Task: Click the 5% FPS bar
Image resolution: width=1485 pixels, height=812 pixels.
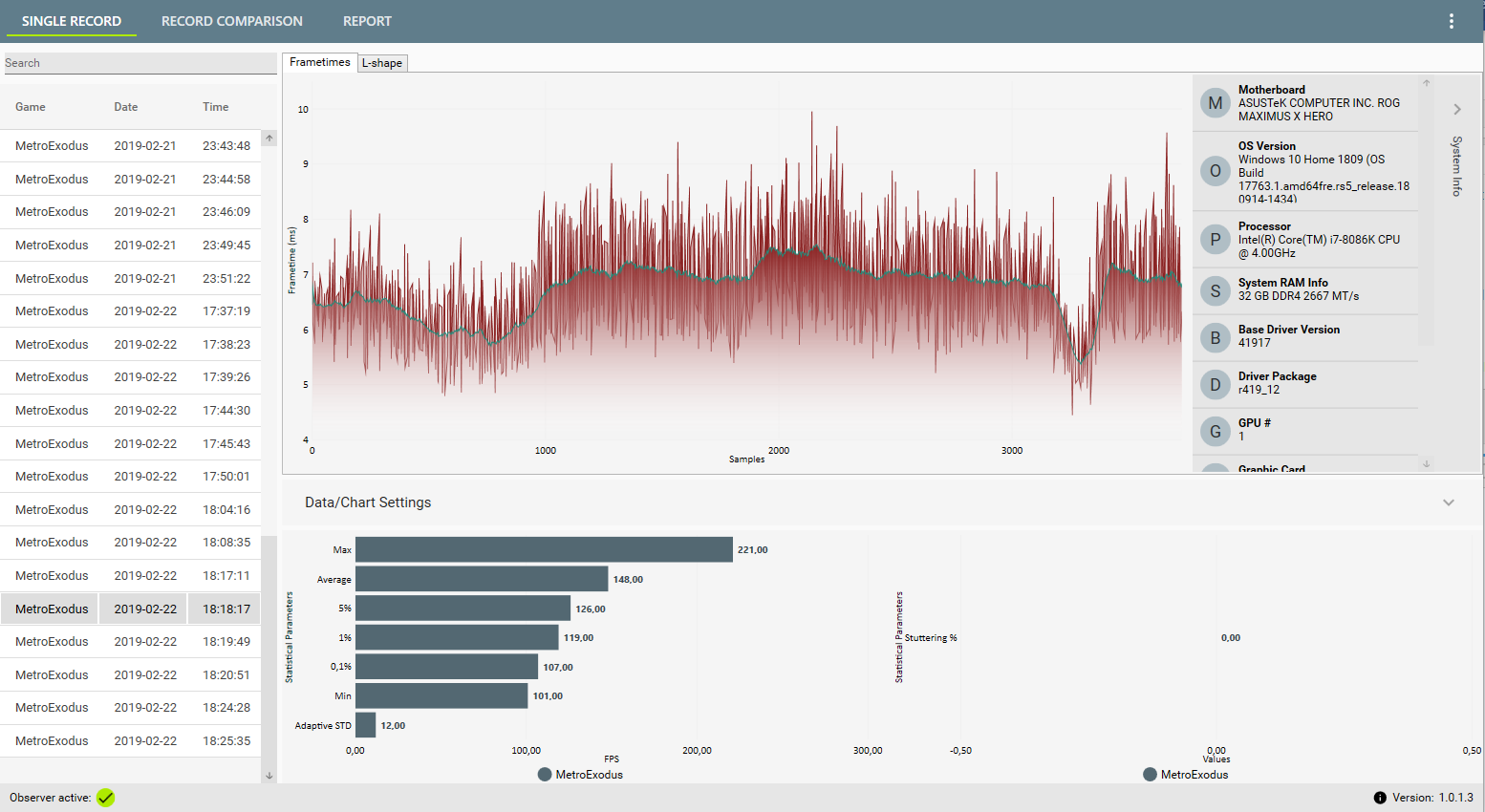Action: pos(463,609)
